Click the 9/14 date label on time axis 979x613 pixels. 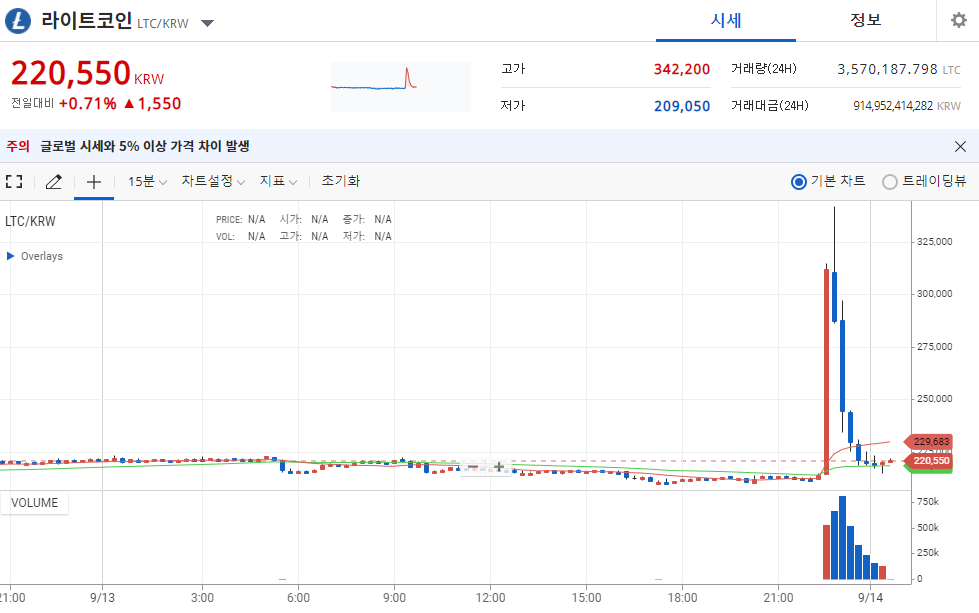tap(870, 598)
